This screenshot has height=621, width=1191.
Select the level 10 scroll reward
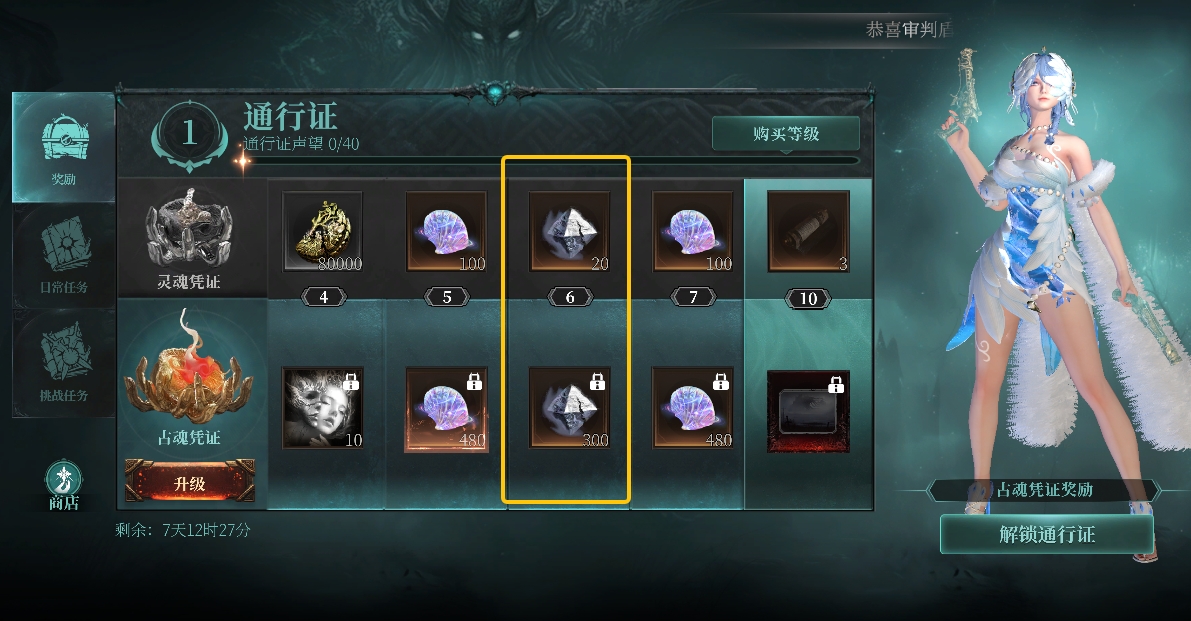pyautogui.click(x=808, y=232)
